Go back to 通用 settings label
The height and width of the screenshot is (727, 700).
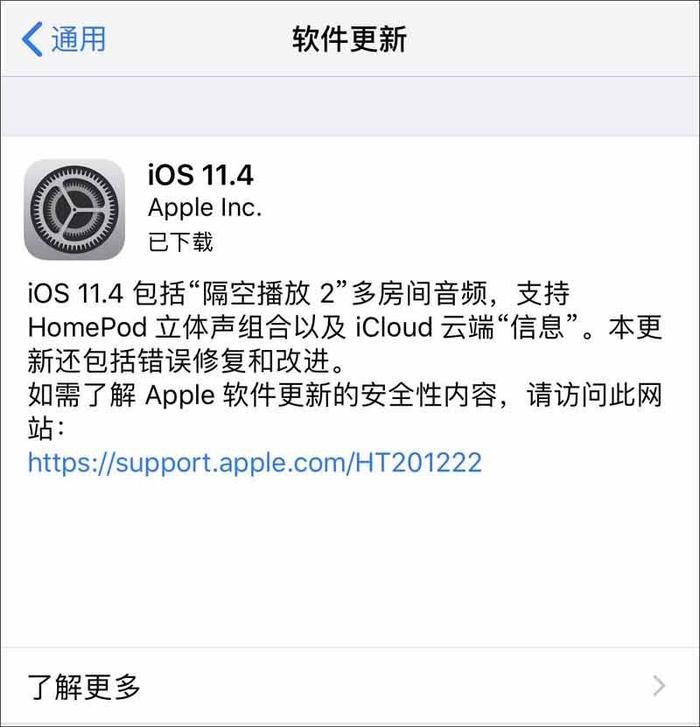click(78, 39)
